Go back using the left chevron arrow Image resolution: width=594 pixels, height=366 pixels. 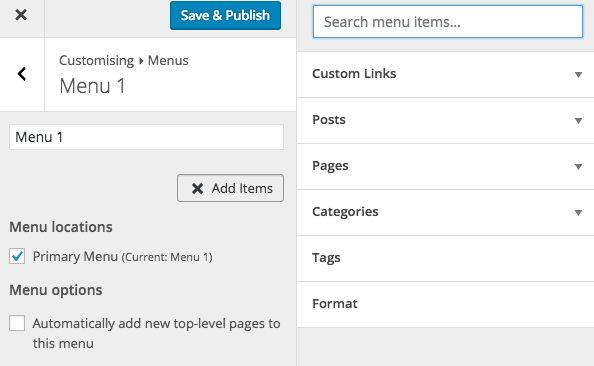(22, 74)
